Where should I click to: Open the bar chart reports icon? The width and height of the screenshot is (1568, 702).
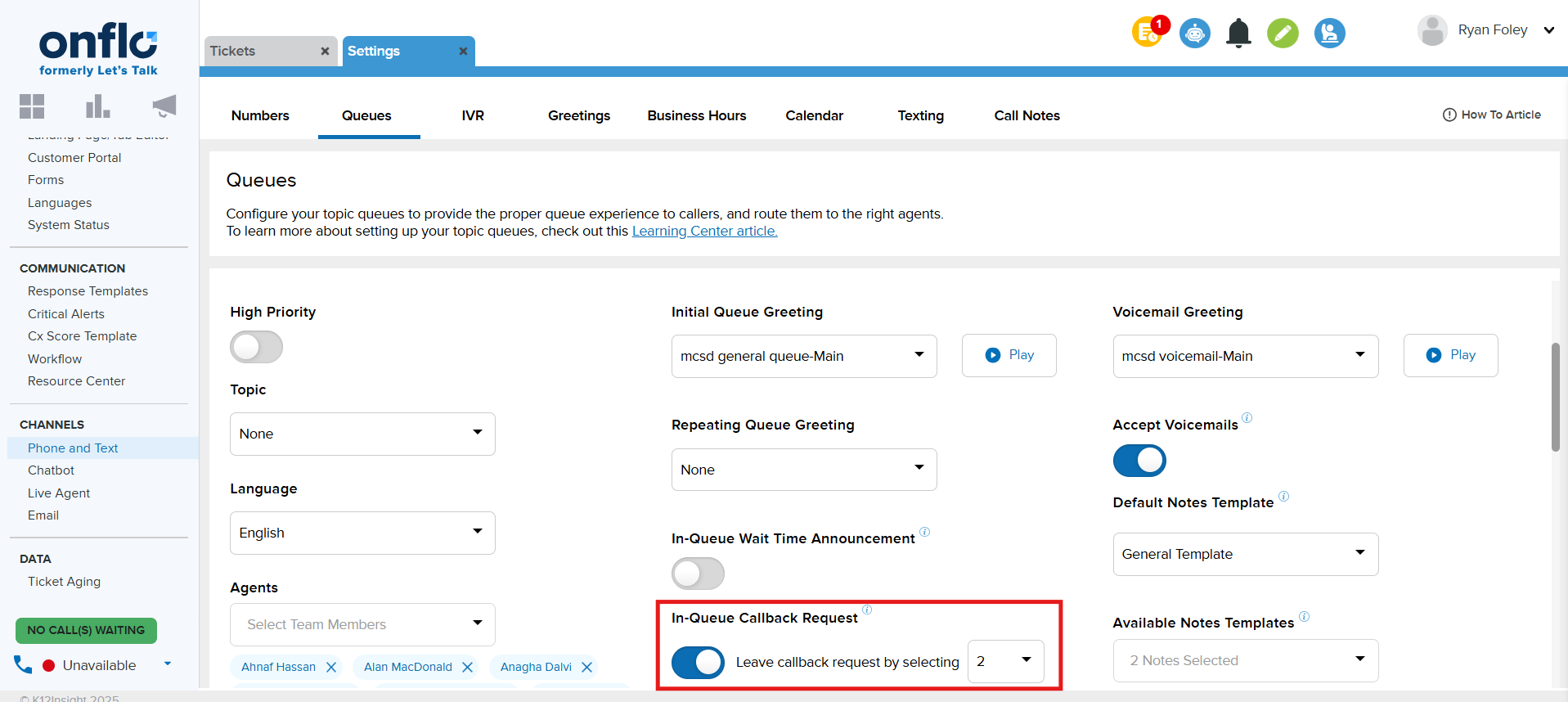[x=97, y=106]
